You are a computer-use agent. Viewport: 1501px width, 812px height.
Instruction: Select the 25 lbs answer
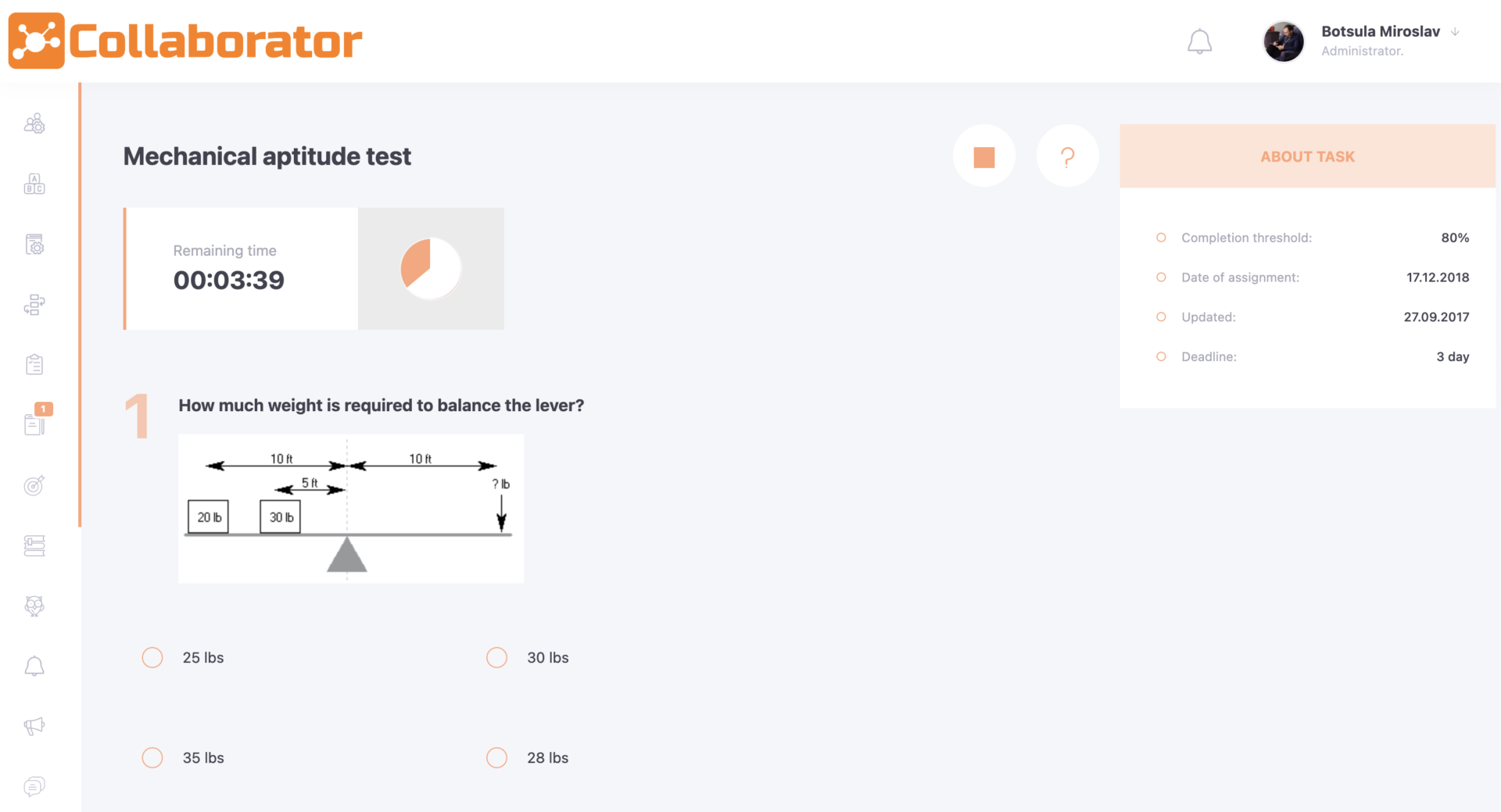(x=152, y=657)
